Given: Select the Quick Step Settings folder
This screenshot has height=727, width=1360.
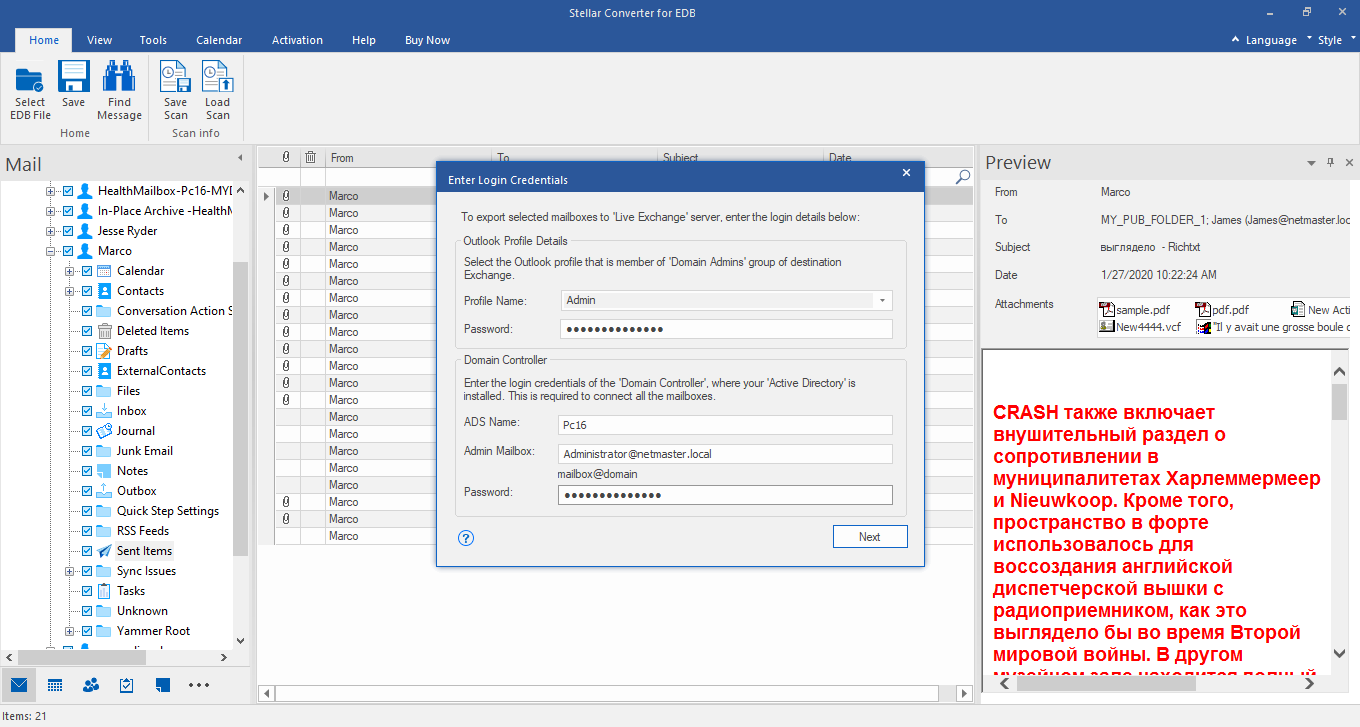Looking at the screenshot, I should 167,511.
